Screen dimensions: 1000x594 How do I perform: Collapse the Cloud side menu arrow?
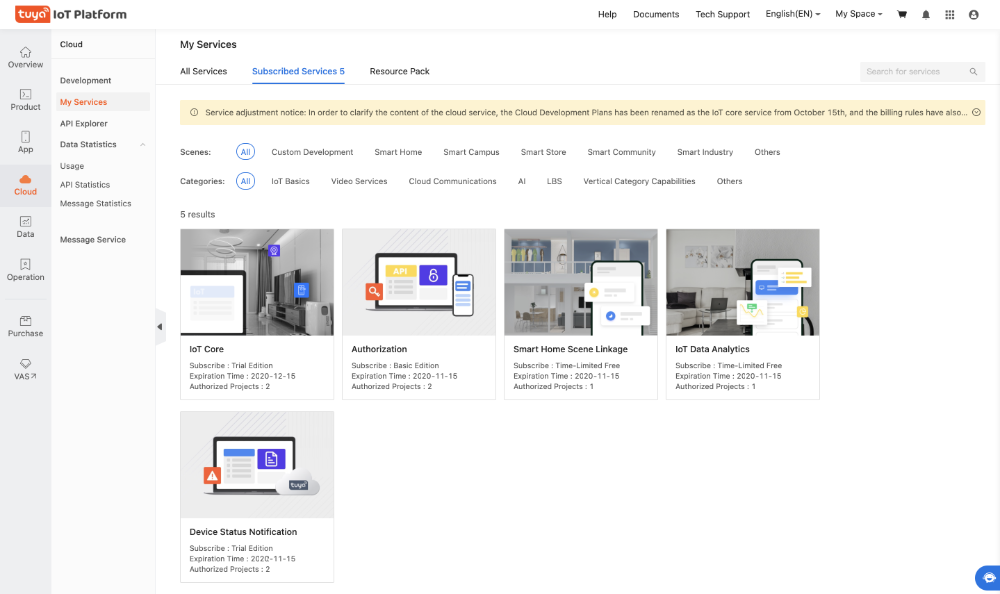[x=160, y=327]
